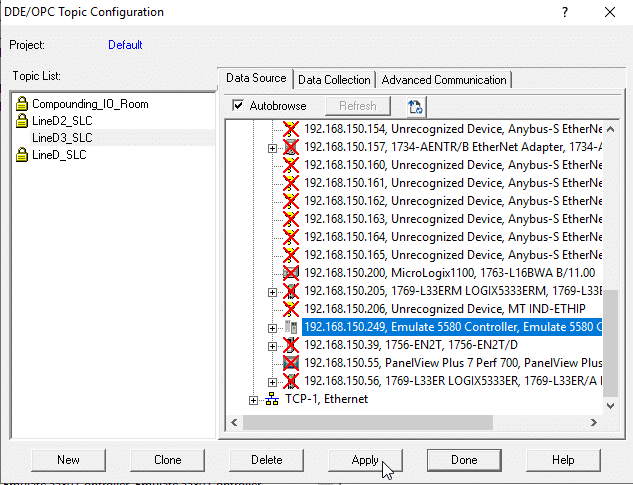Click device icon for 192.168.150.157 adapter
Image resolution: width=633 pixels, height=485 pixels.
(x=291, y=147)
